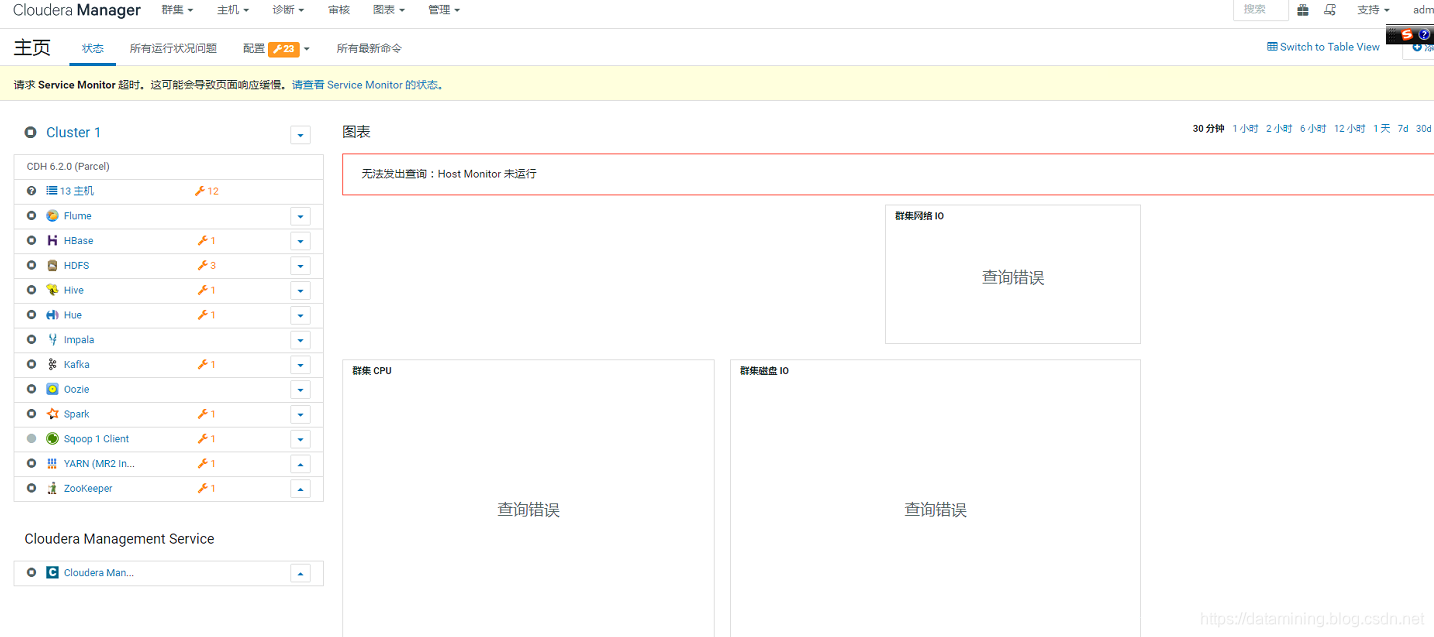Switch to 所有运行状况问题 tab

point(173,48)
